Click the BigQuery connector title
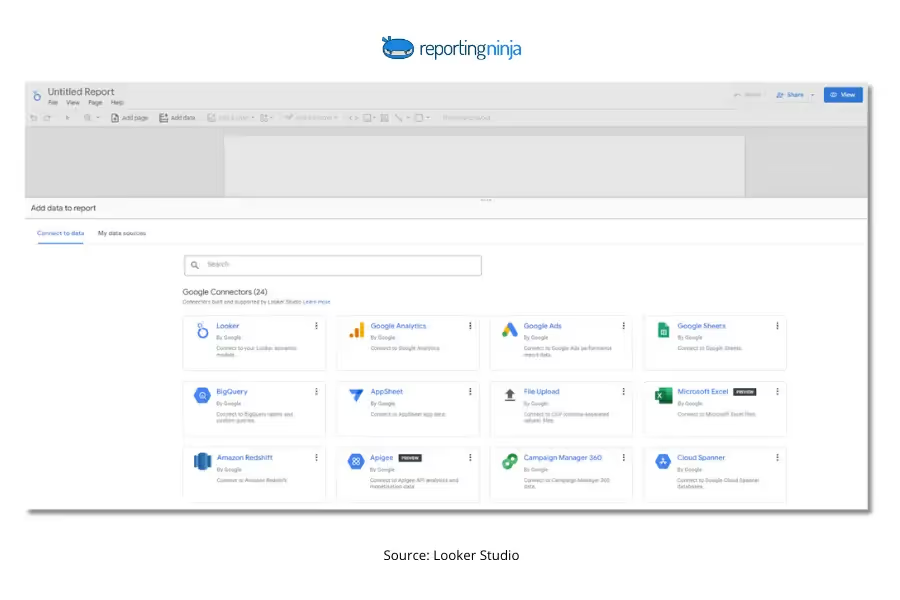This screenshot has width=900, height=600. click(x=232, y=392)
